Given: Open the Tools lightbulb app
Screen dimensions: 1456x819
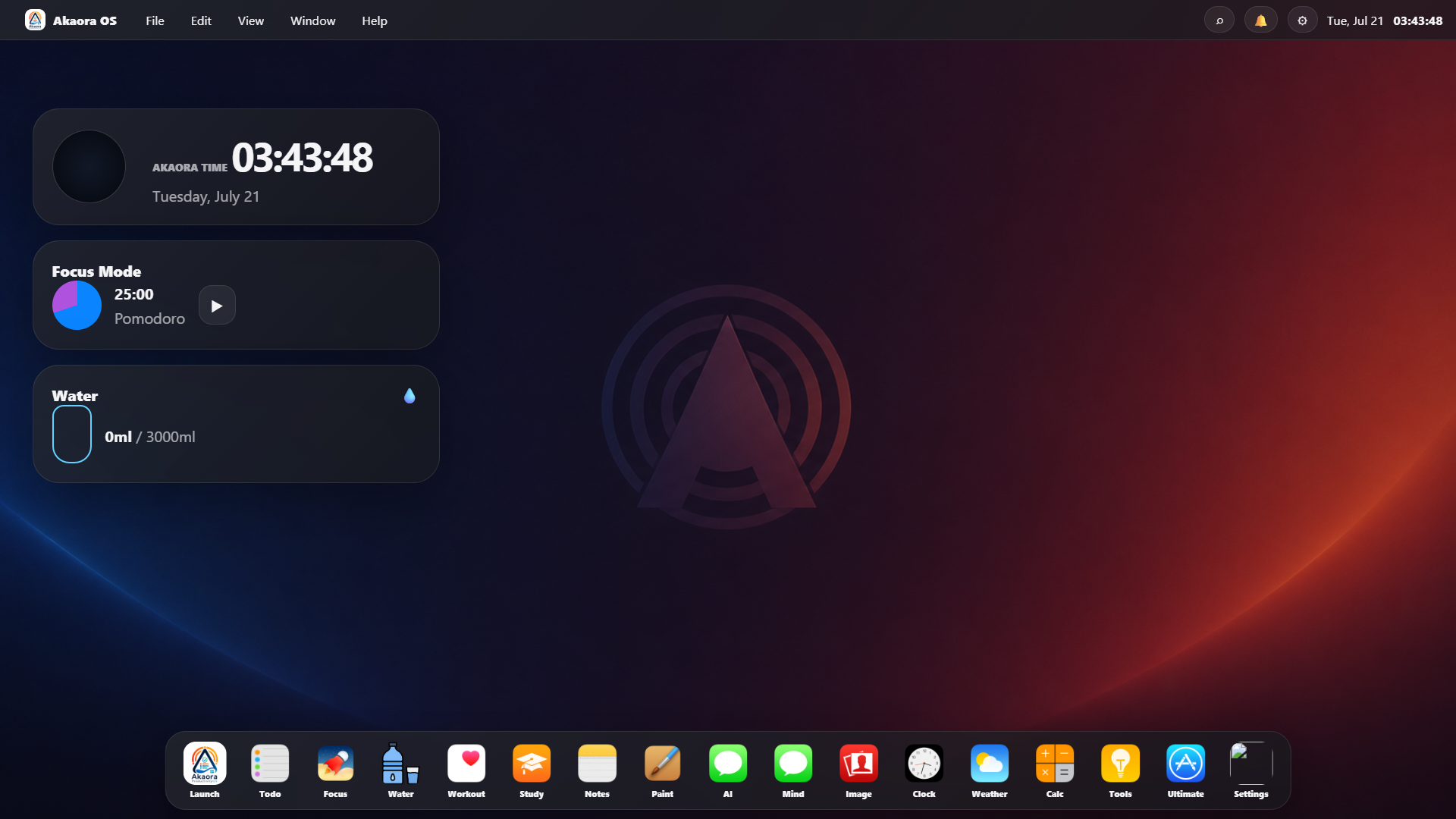Looking at the screenshot, I should coord(1120,770).
